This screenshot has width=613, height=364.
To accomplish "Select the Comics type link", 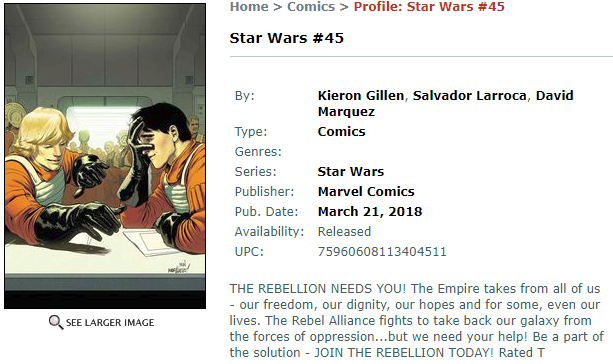I will 341,131.
